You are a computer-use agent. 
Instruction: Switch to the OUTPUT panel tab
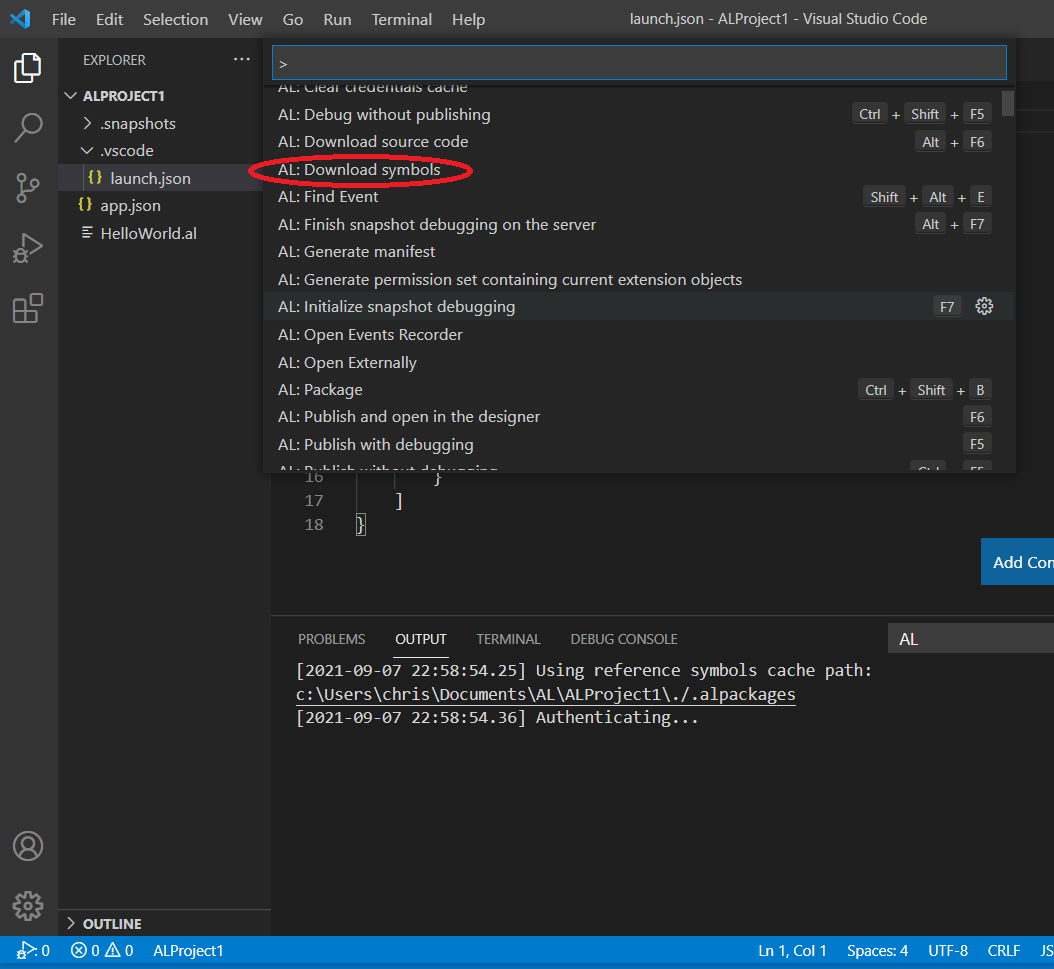pyautogui.click(x=421, y=639)
